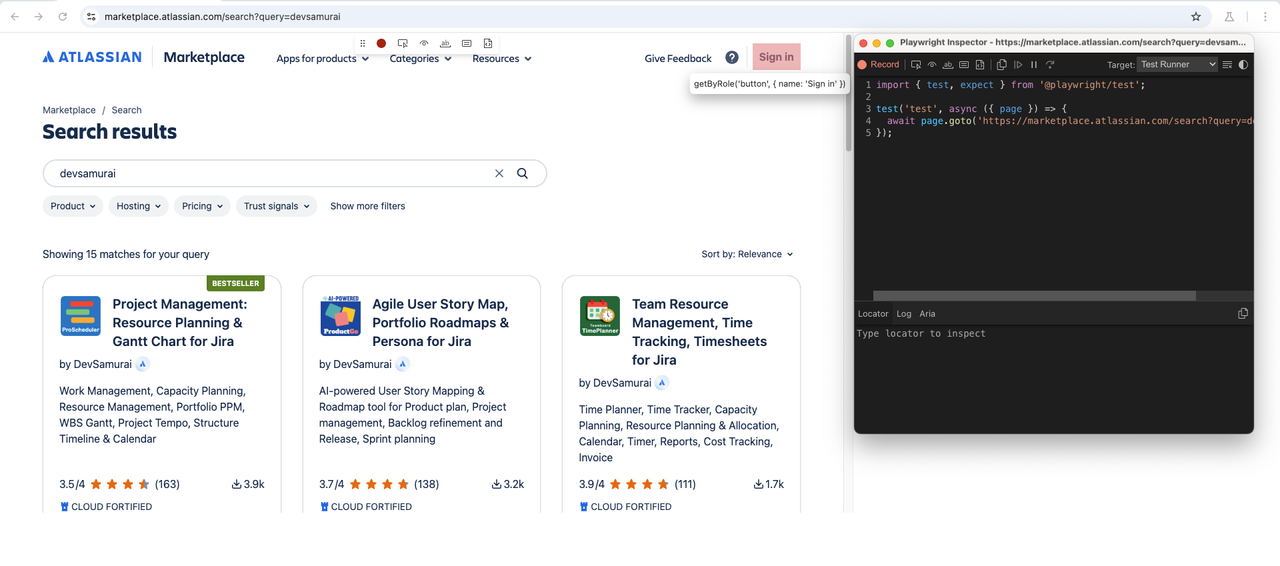Click the partner badge beside DevSamurai on ProductGo card

(x=402, y=364)
